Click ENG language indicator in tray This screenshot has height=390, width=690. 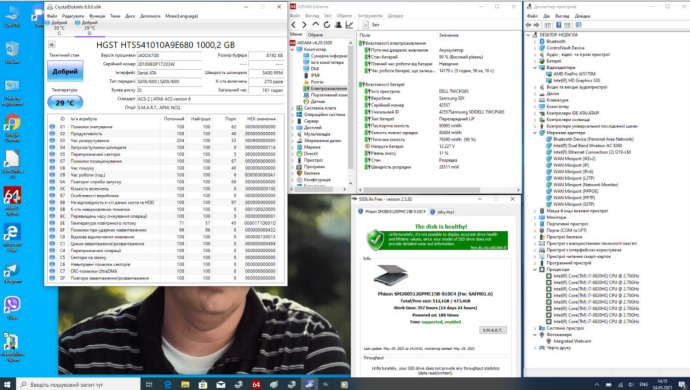click(643, 385)
